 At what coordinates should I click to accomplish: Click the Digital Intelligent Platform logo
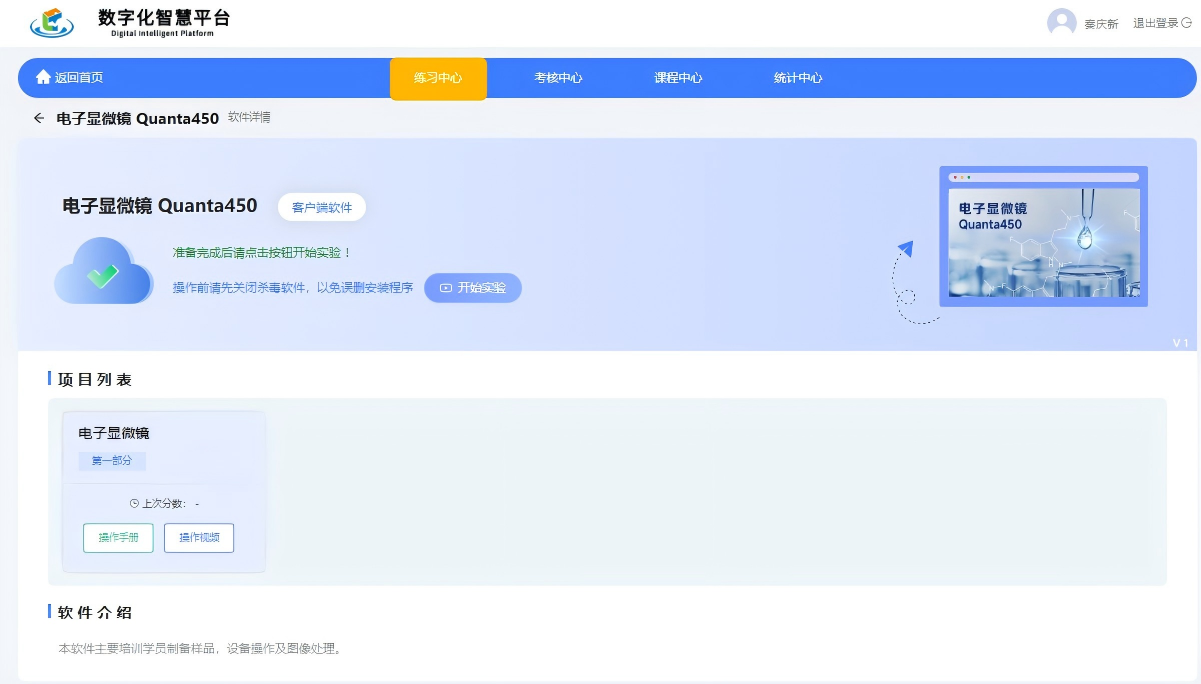(52, 22)
